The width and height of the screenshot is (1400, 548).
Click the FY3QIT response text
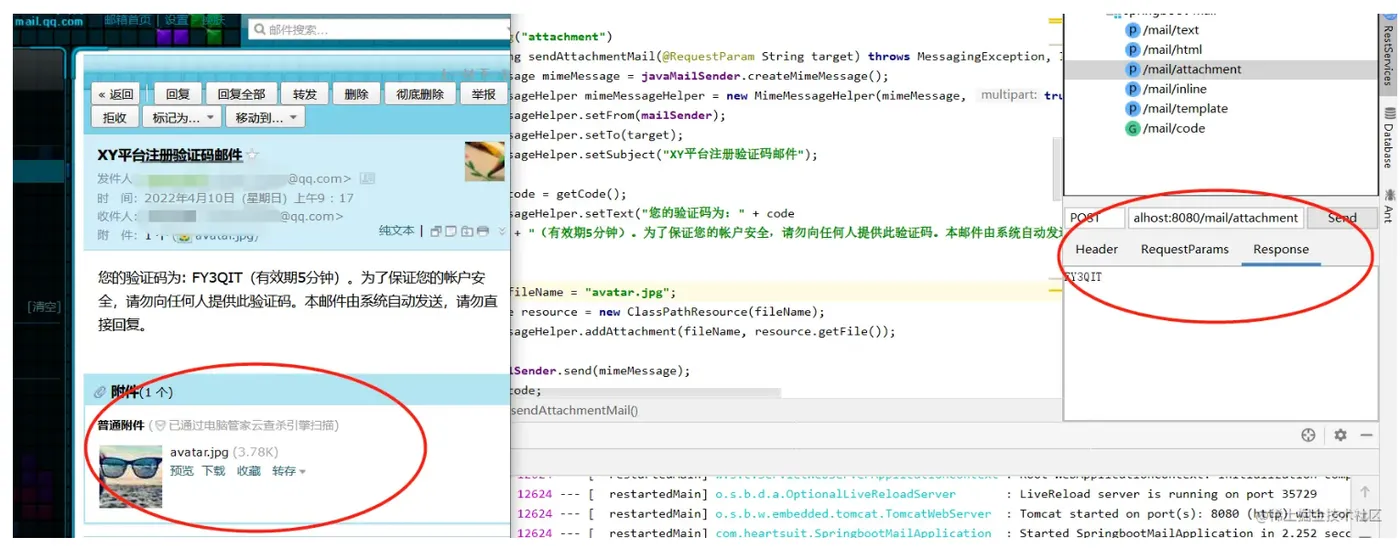(1083, 277)
